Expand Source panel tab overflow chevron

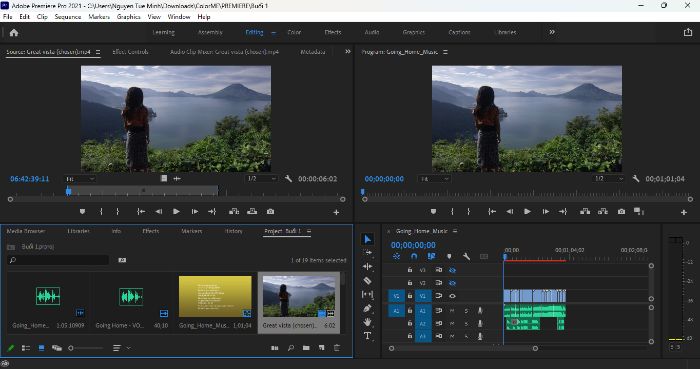348,52
